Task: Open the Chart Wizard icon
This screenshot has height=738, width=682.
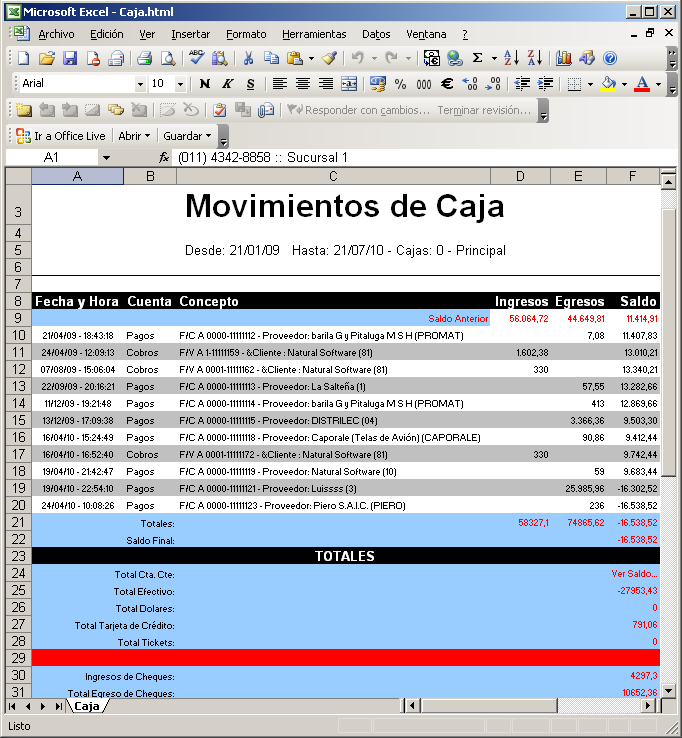Action: pos(563,58)
